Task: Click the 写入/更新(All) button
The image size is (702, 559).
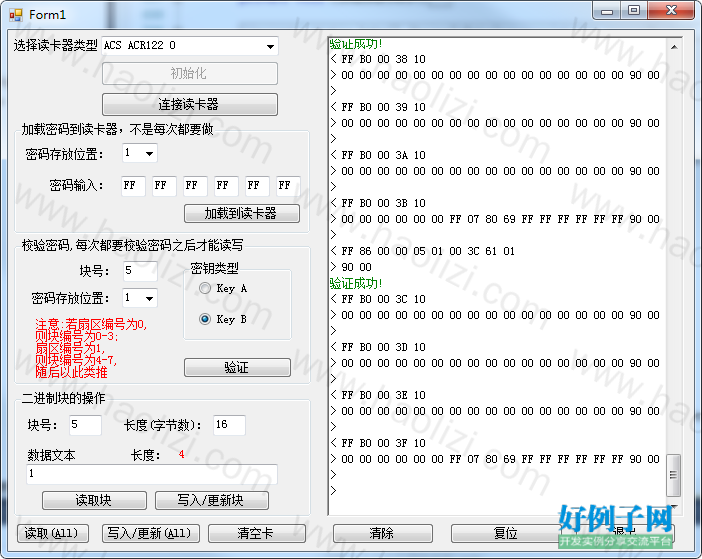Action: pos(150,533)
